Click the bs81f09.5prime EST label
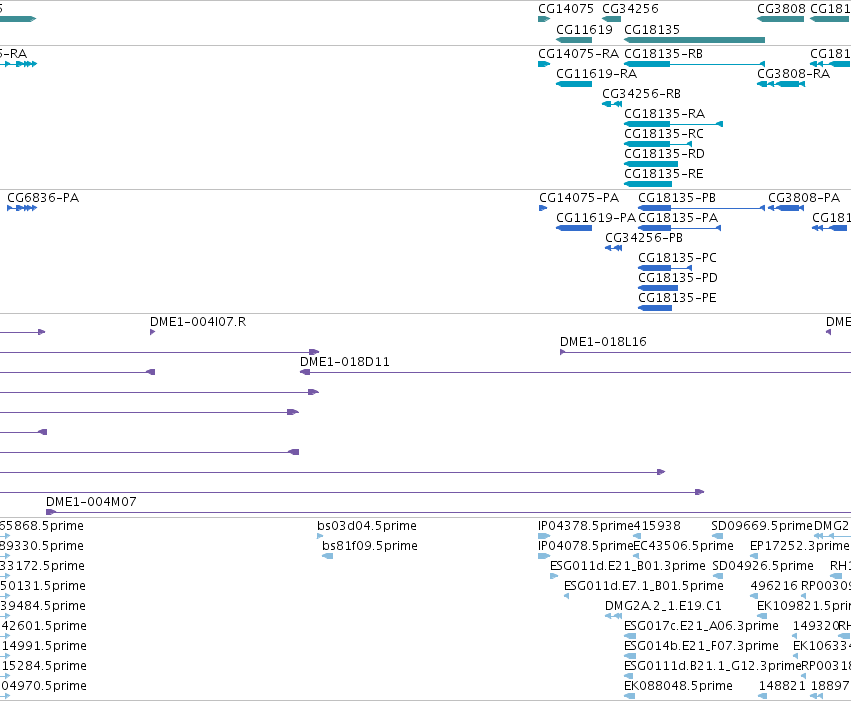 click(370, 546)
